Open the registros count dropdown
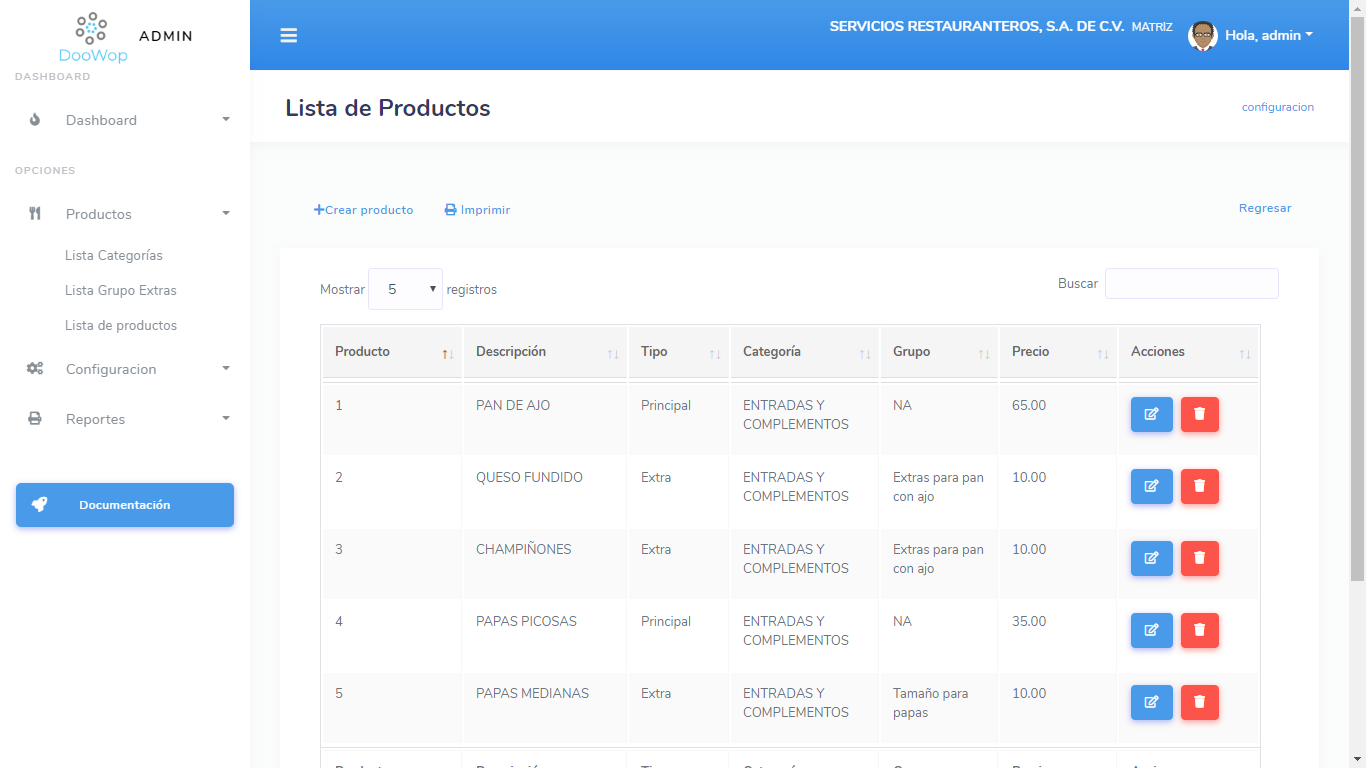The image size is (1366, 768). point(405,289)
